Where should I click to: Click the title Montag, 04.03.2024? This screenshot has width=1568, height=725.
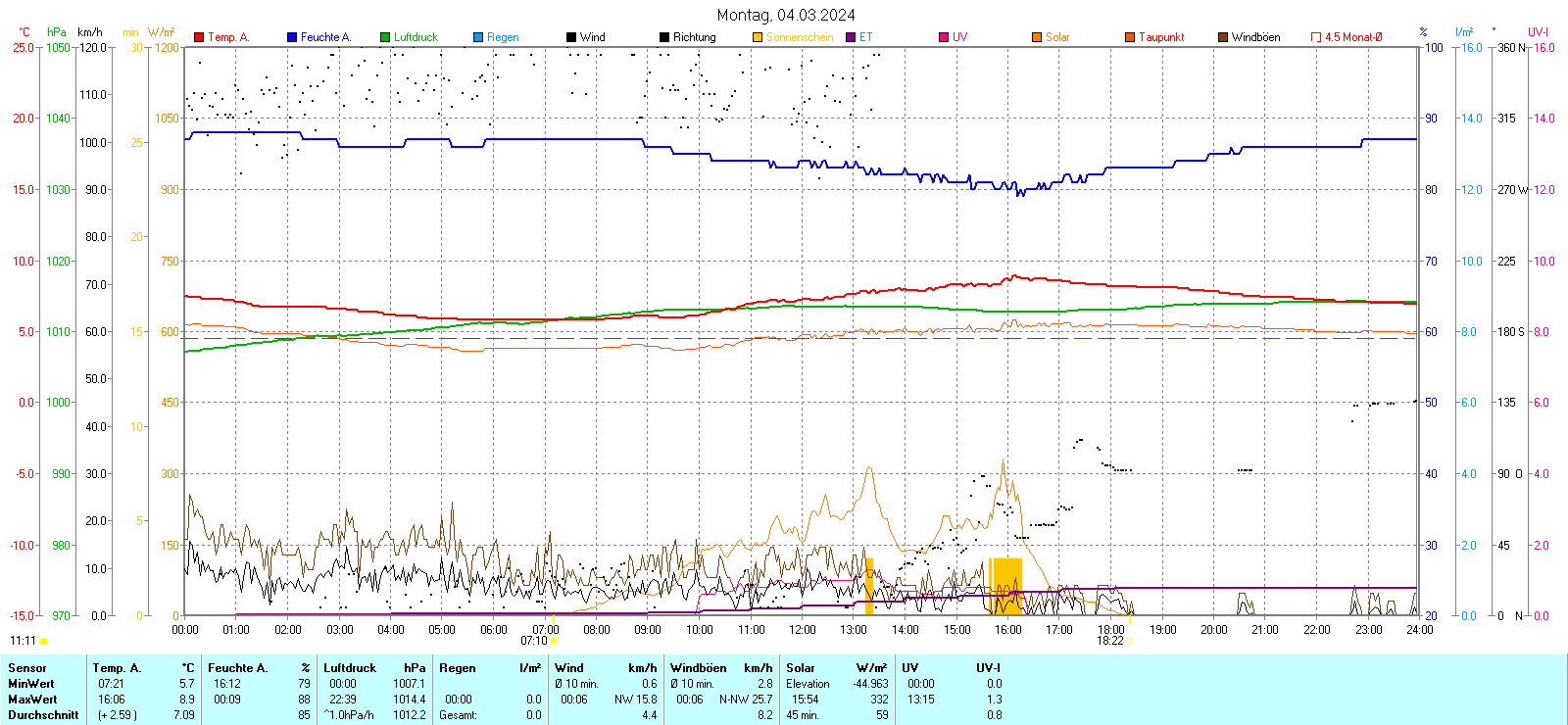pyautogui.click(x=785, y=15)
